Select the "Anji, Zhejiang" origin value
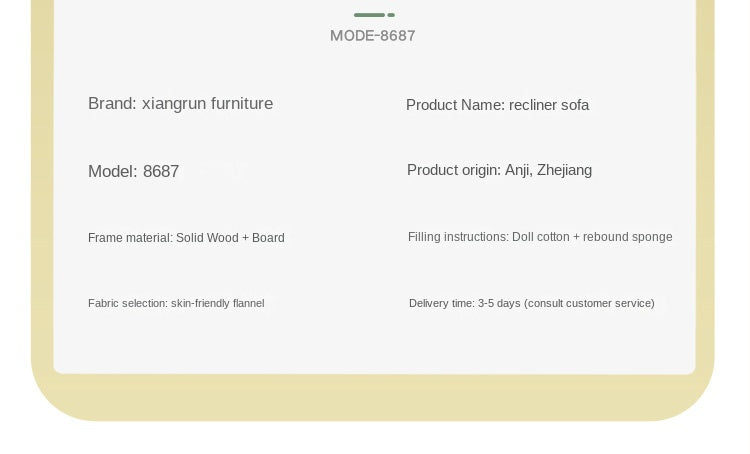750x454 pixels. click(548, 170)
